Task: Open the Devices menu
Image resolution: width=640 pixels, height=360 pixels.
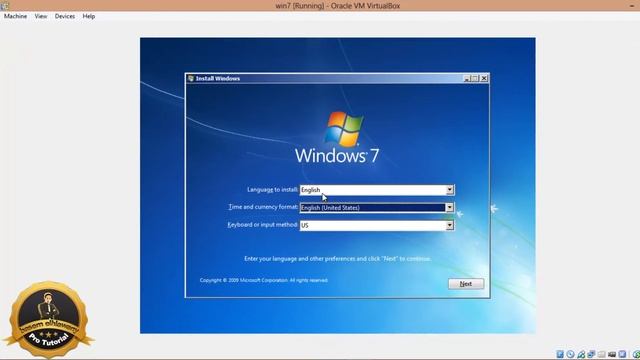Action: pyautogui.click(x=65, y=16)
